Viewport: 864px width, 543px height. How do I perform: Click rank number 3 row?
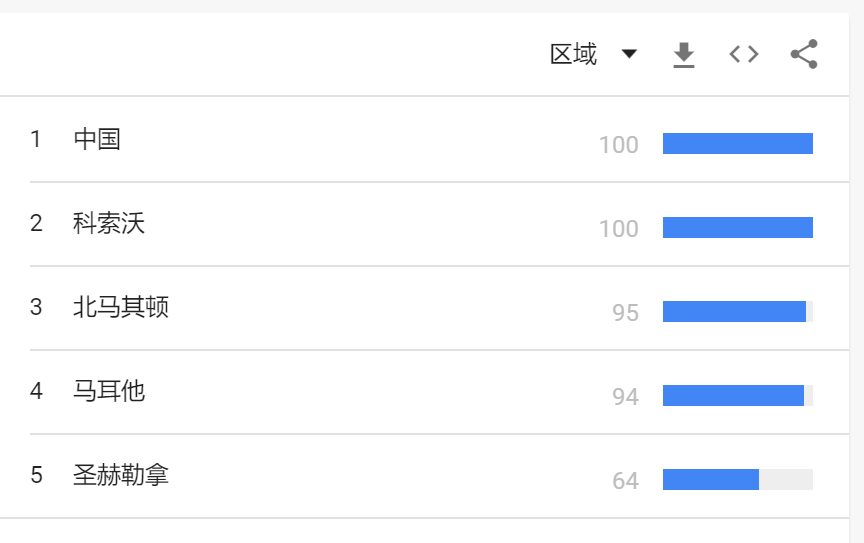click(x=439, y=307)
